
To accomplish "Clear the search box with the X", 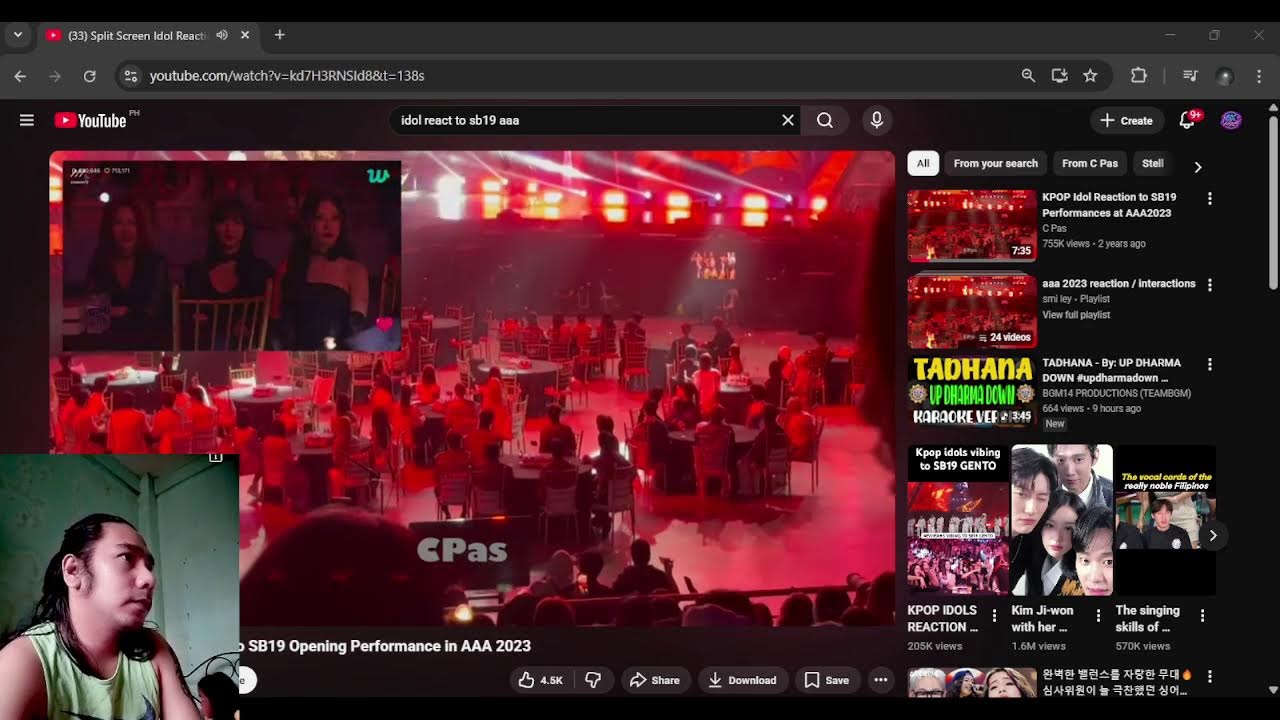I will (x=788, y=120).
